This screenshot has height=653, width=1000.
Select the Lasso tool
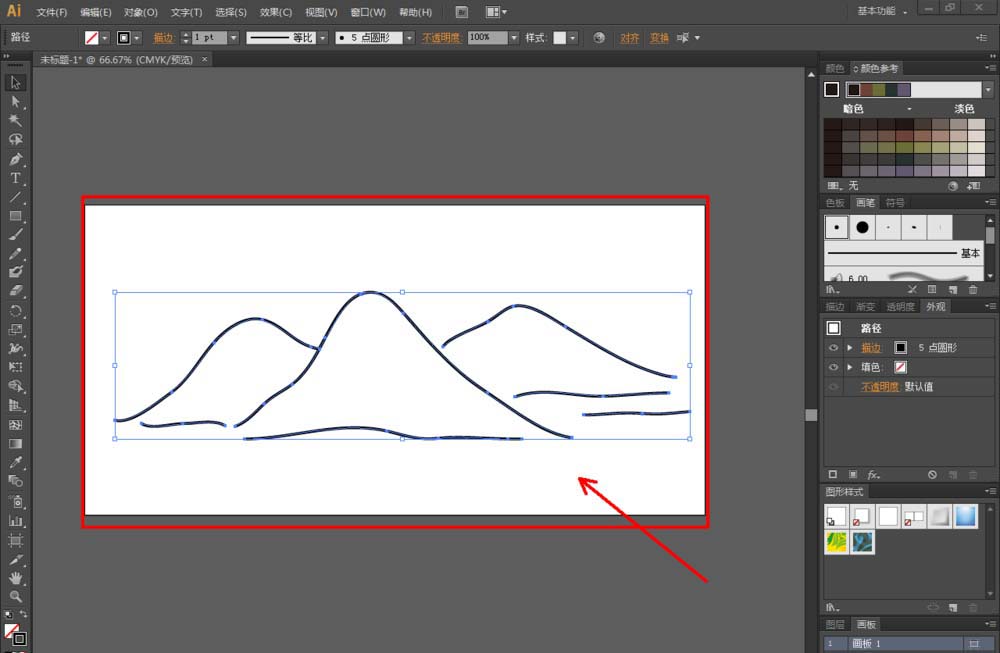[15, 140]
